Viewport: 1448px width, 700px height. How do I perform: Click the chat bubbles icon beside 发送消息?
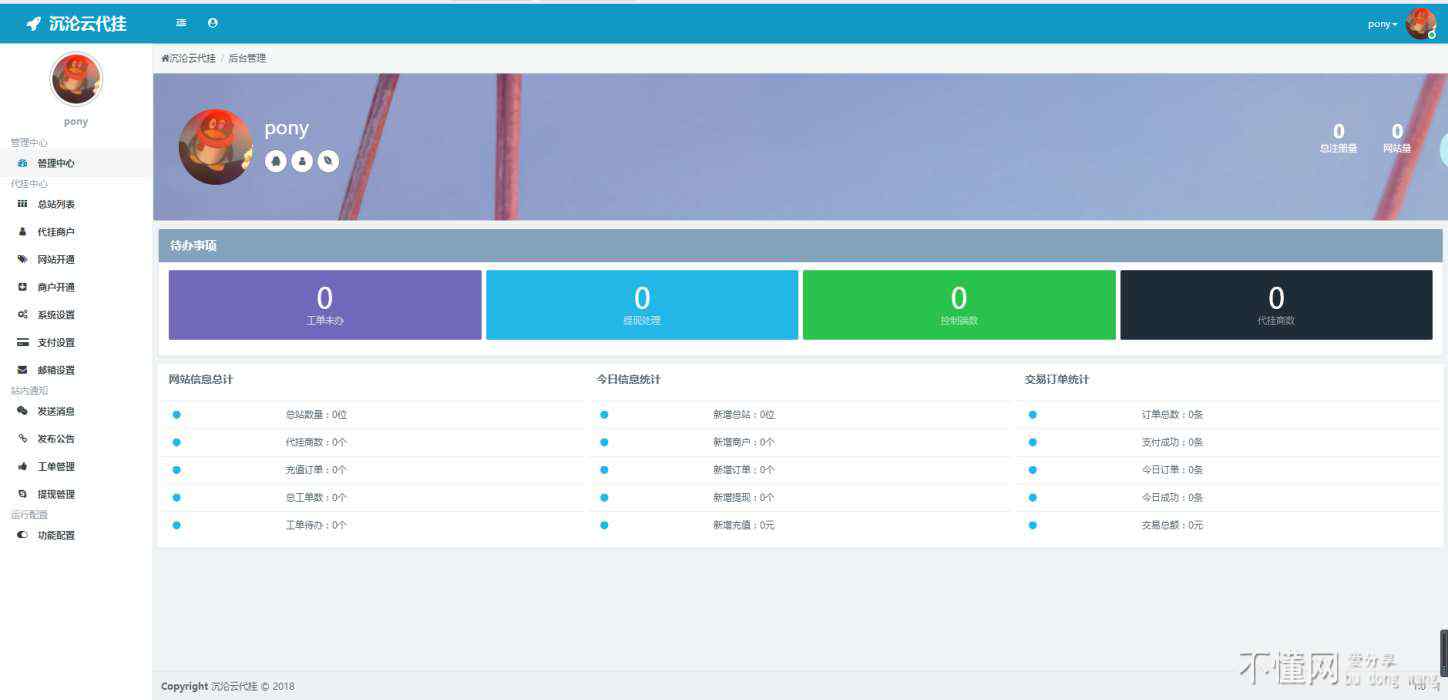(x=22, y=411)
